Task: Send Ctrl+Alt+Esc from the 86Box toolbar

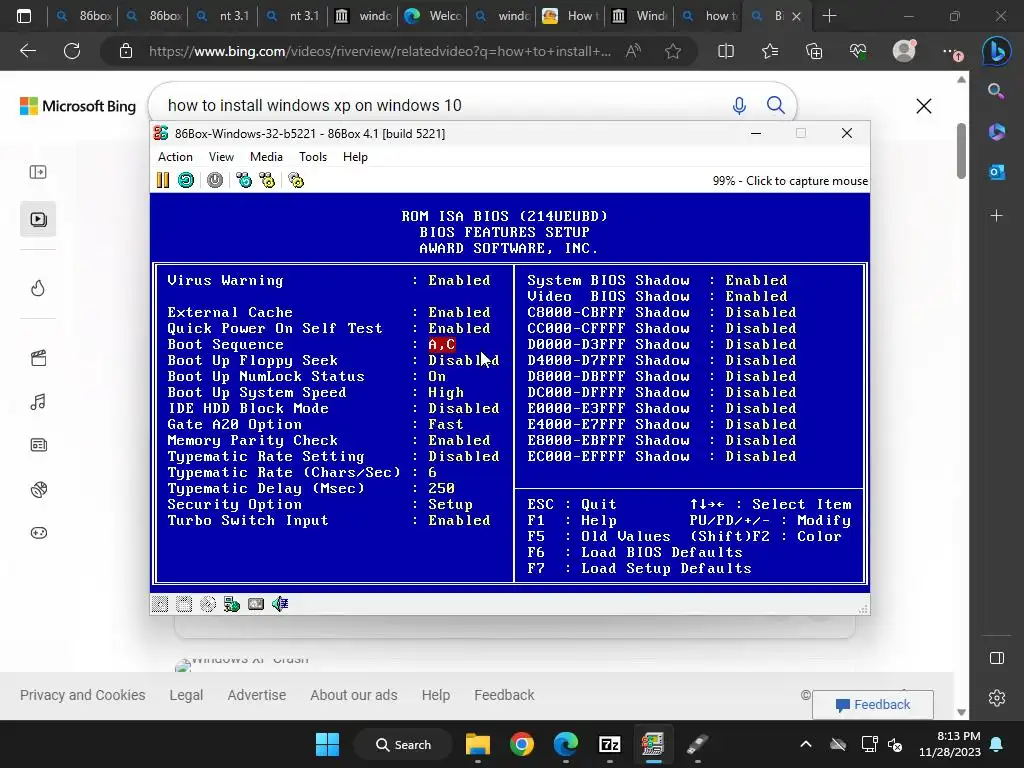Action: click(267, 180)
